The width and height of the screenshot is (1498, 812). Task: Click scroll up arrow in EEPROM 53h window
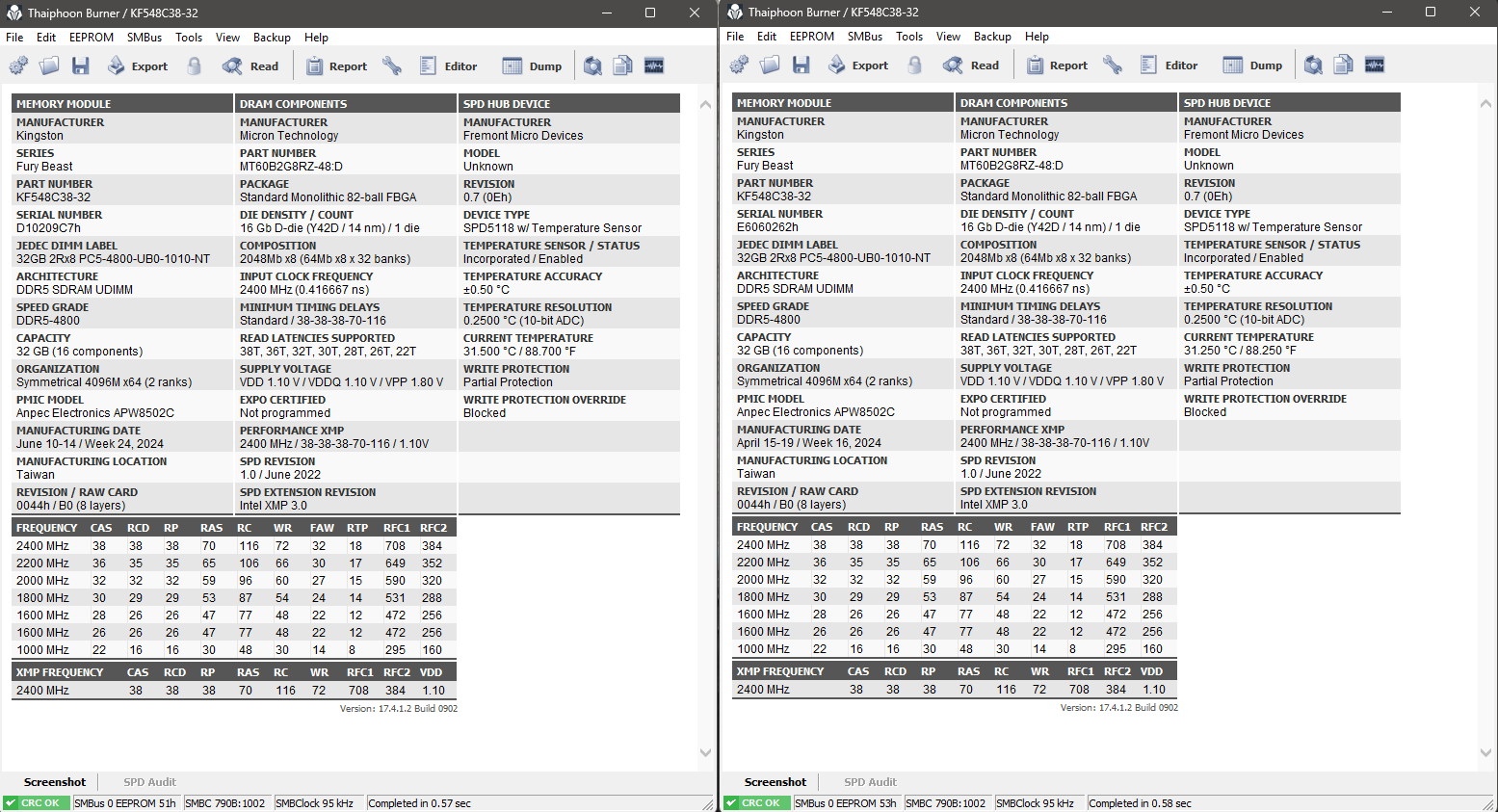(x=1485, y=103)
